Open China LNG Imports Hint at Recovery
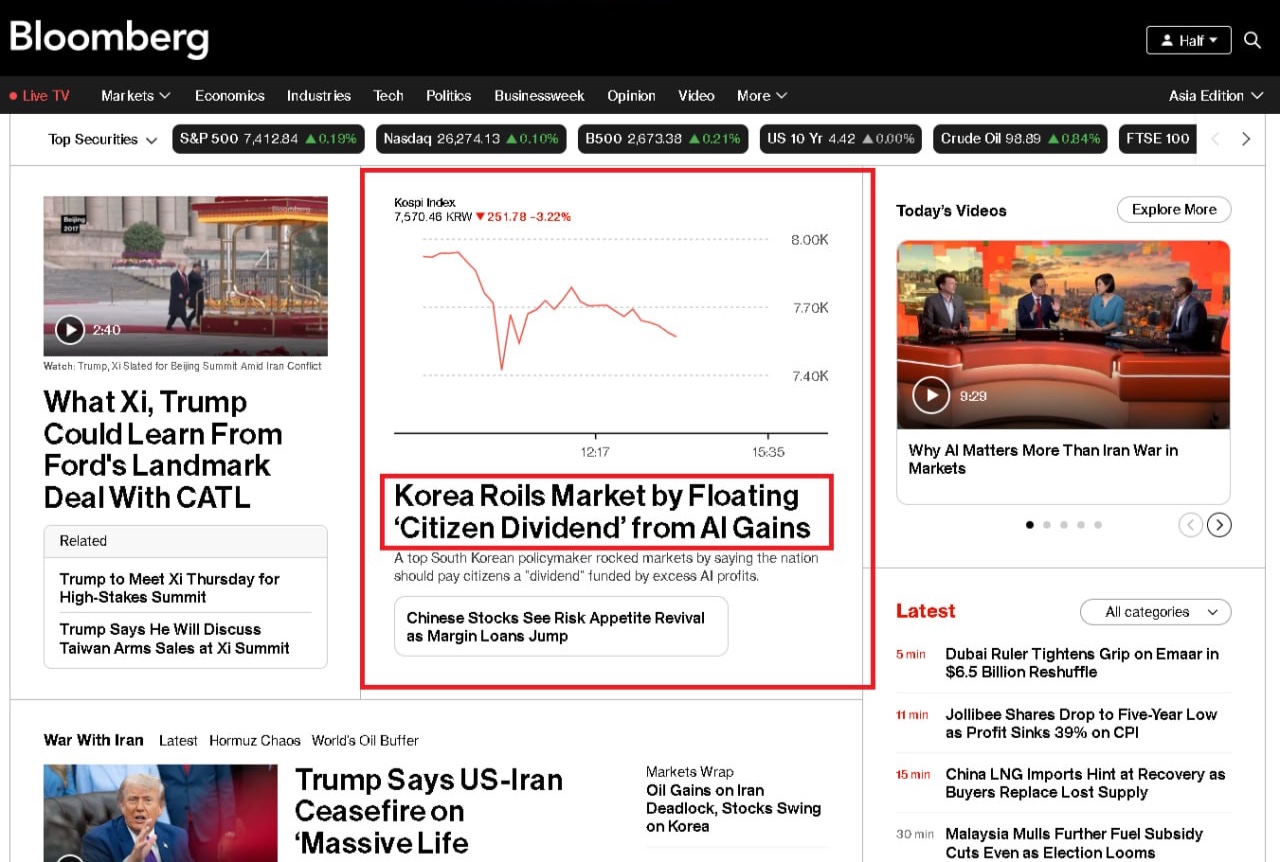 [x=1085, y=783]
